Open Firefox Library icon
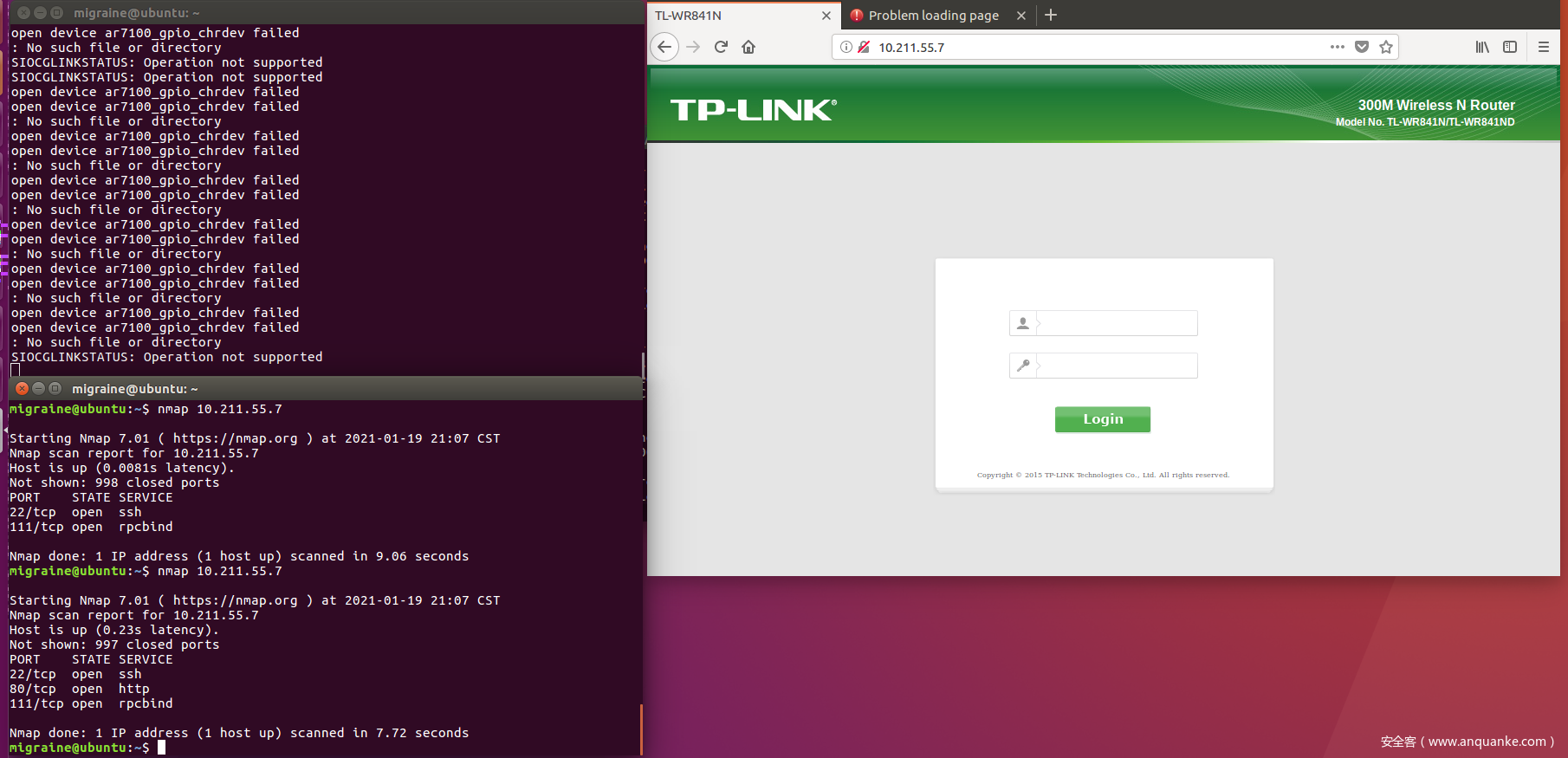This screenshot has height=758, width=1568. click(1482, 47)
